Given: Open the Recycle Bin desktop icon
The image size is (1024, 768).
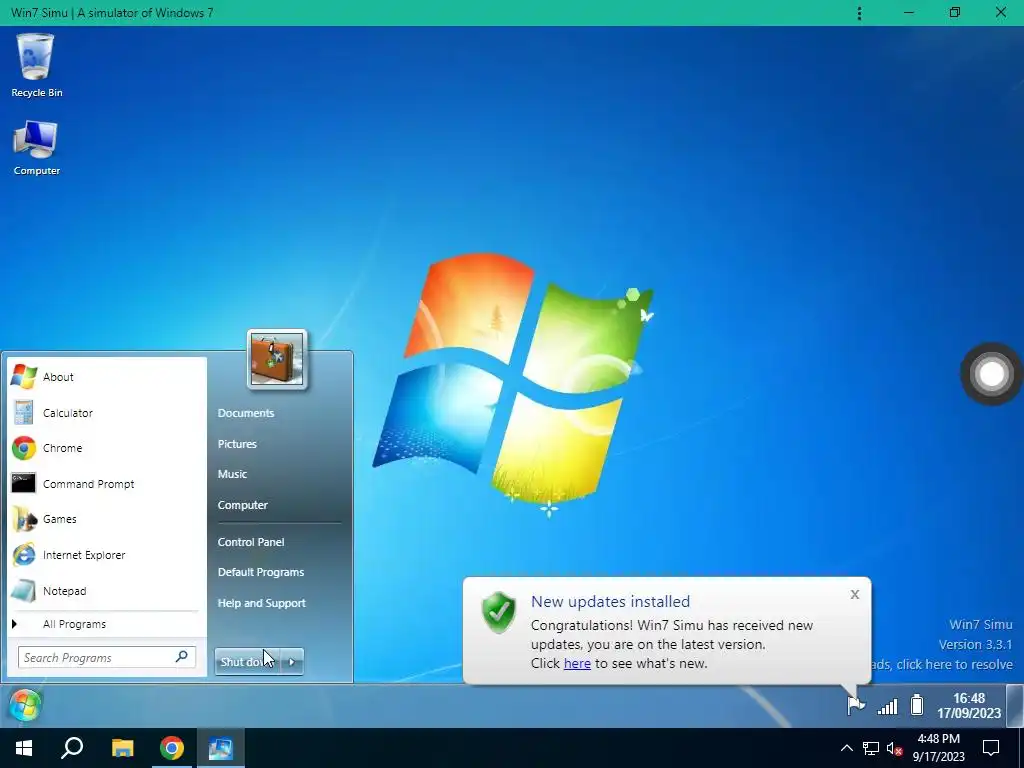Looking at the screenshot, I should point(36,65).
